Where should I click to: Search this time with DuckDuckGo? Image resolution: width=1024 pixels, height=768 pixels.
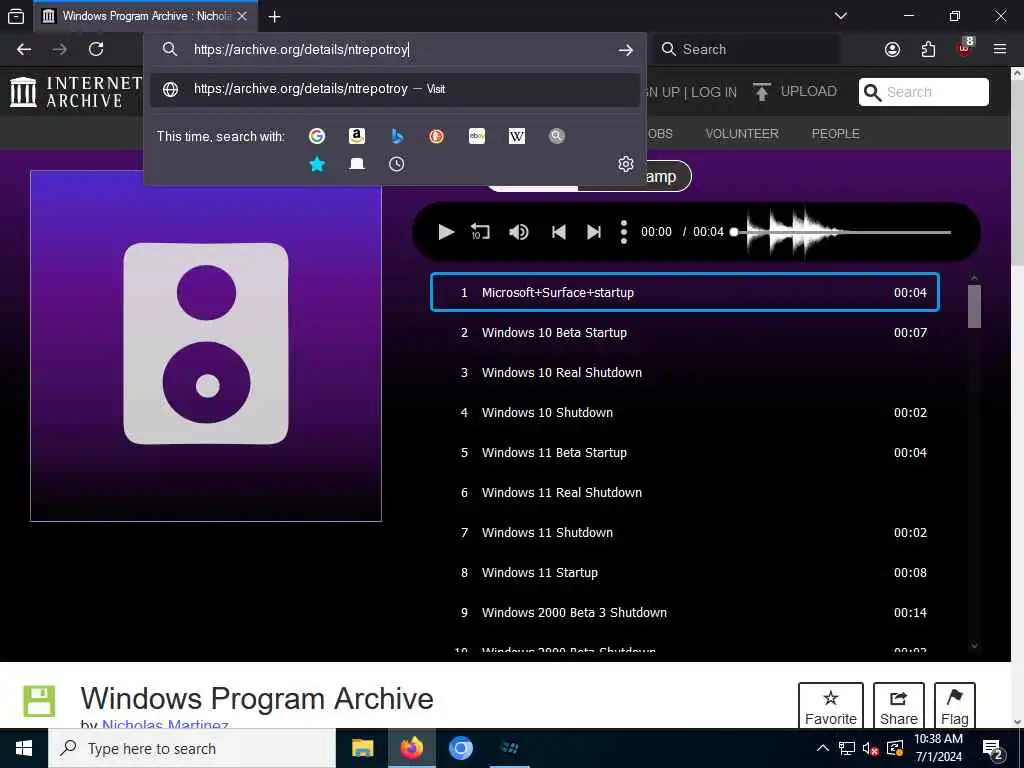pyautogui.click(x=436, y=136)
